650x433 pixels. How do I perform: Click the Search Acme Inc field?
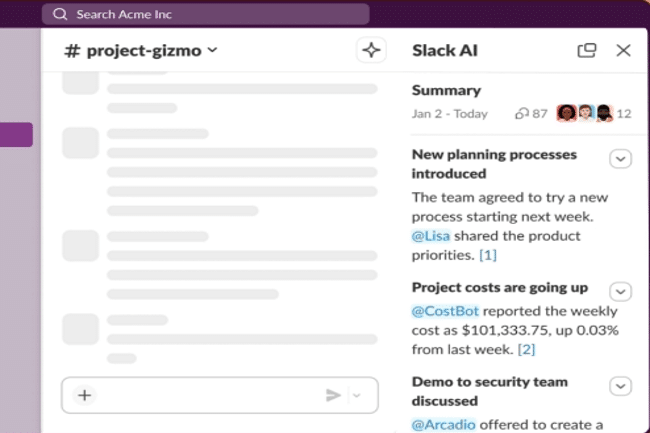(x=206, y=15)
